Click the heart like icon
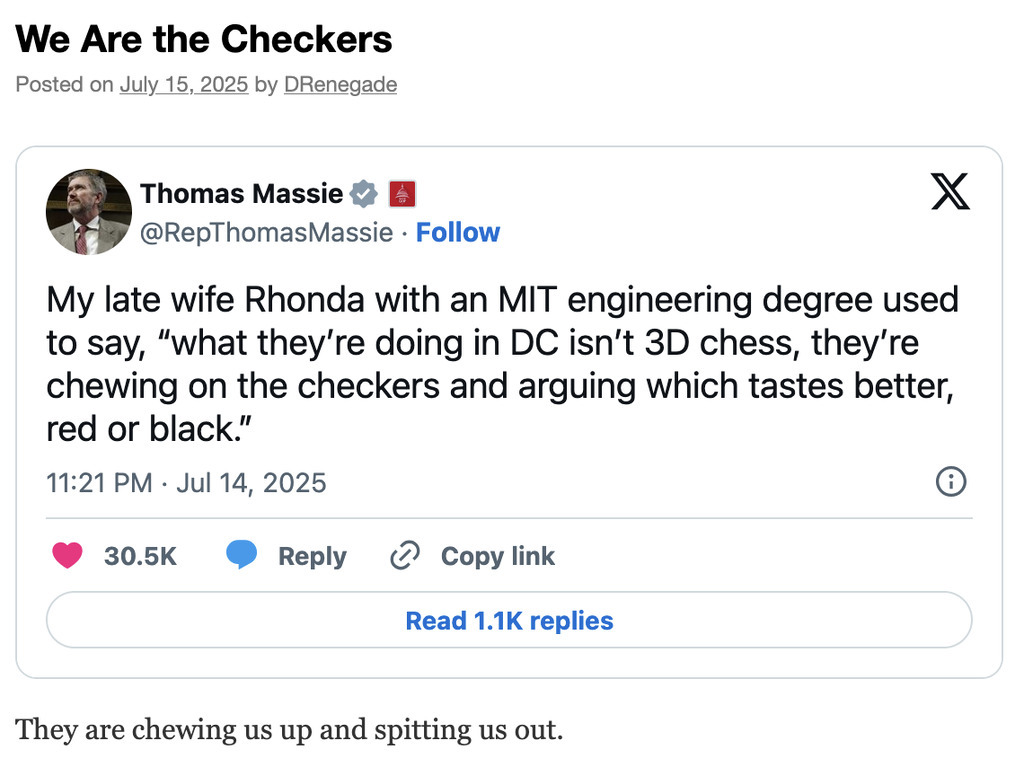The width and height of the screenshot is (1024, 776). point(67,555)
